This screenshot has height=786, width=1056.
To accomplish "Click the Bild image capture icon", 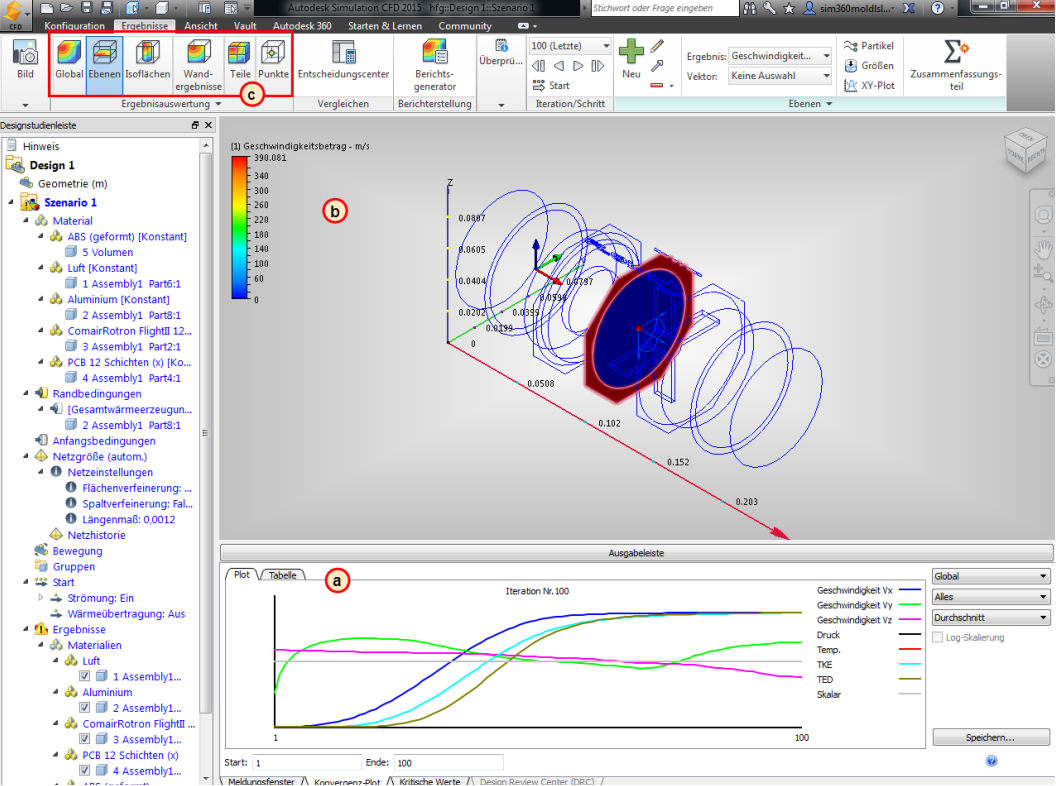I will point(25,59).
